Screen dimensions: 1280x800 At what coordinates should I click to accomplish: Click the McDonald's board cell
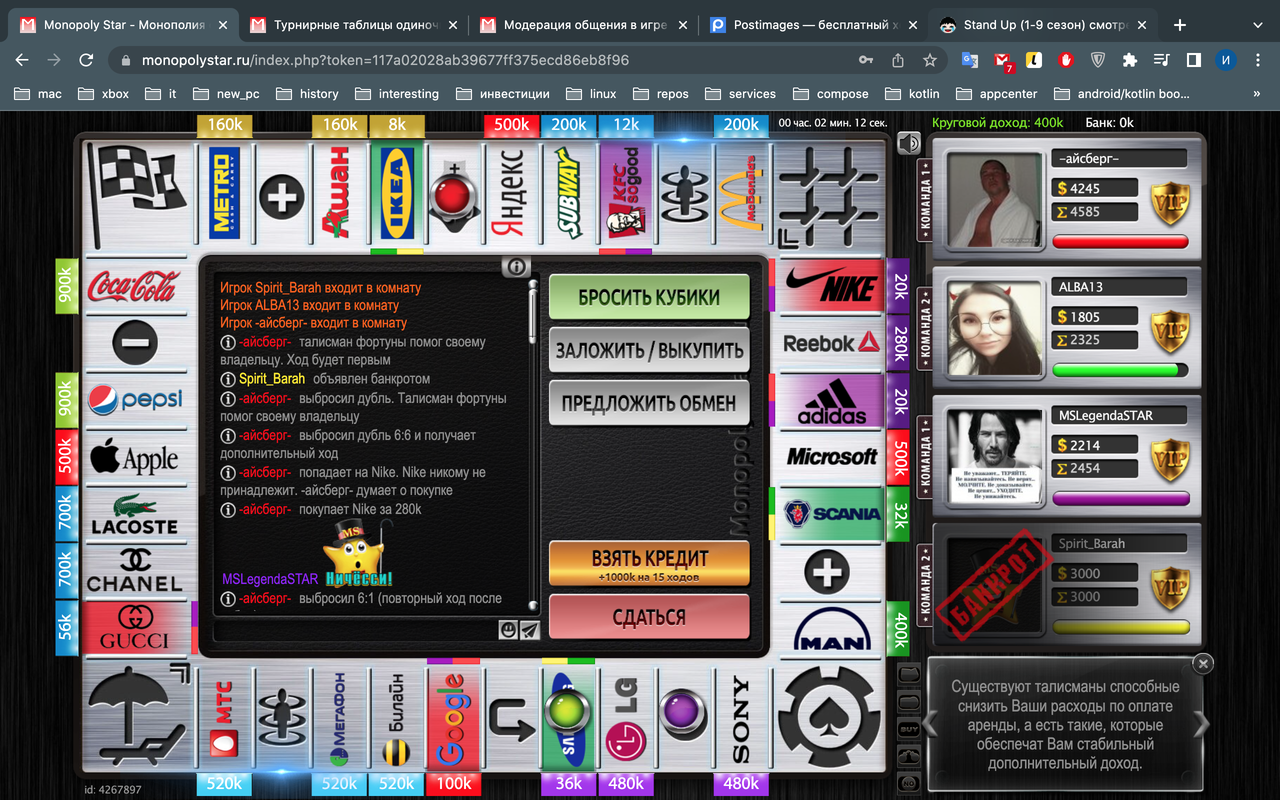point(741,194)
